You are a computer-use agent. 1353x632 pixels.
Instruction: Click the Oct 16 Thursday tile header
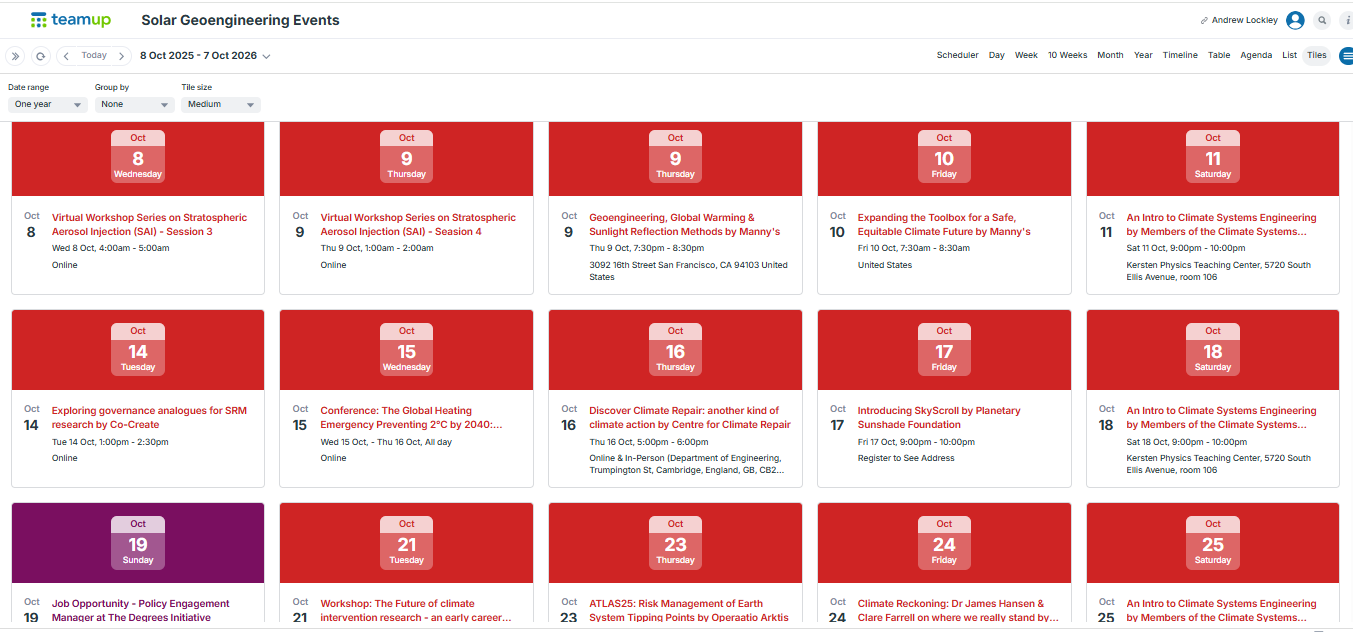(675, 349)
